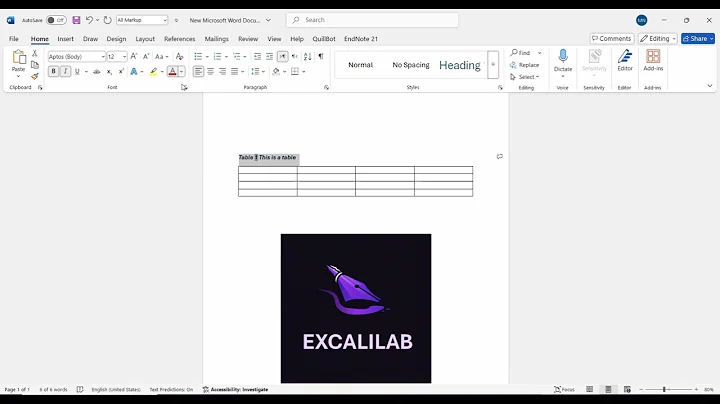Click the Redo icon
720x404 pixels.
[x=107, y=20]
